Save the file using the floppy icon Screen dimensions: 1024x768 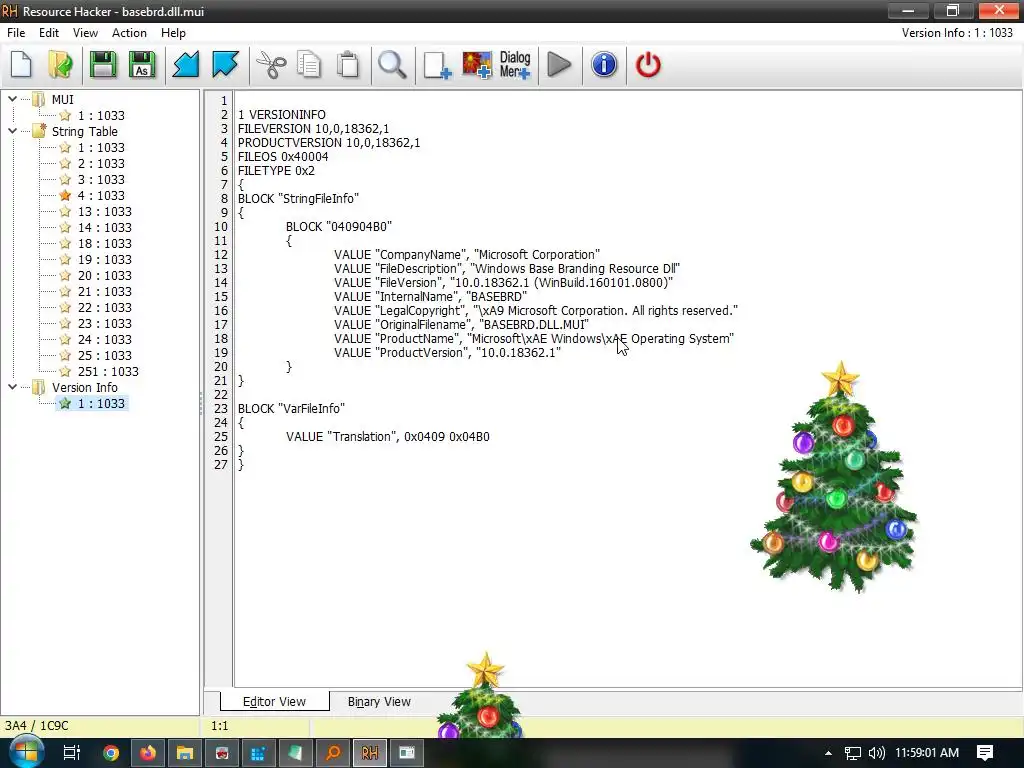point(103,65)
